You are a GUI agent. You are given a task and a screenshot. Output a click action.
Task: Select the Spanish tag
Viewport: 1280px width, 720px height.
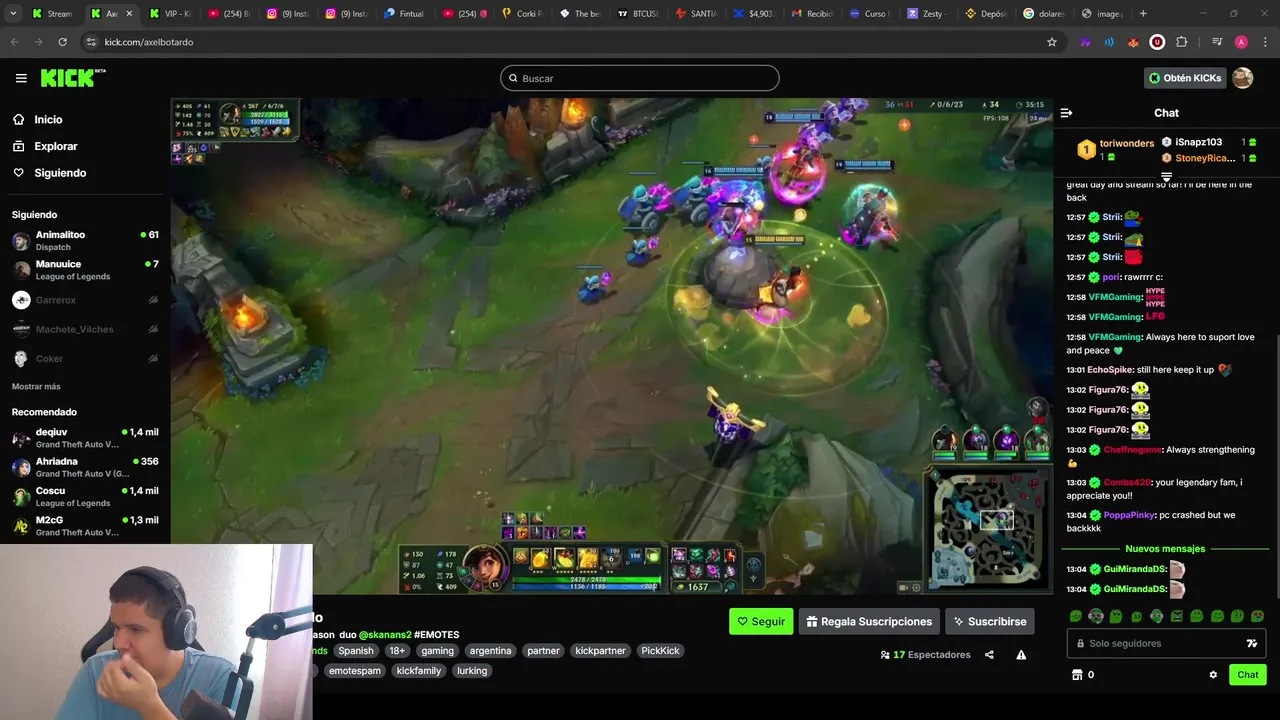(x=355, y=651)
